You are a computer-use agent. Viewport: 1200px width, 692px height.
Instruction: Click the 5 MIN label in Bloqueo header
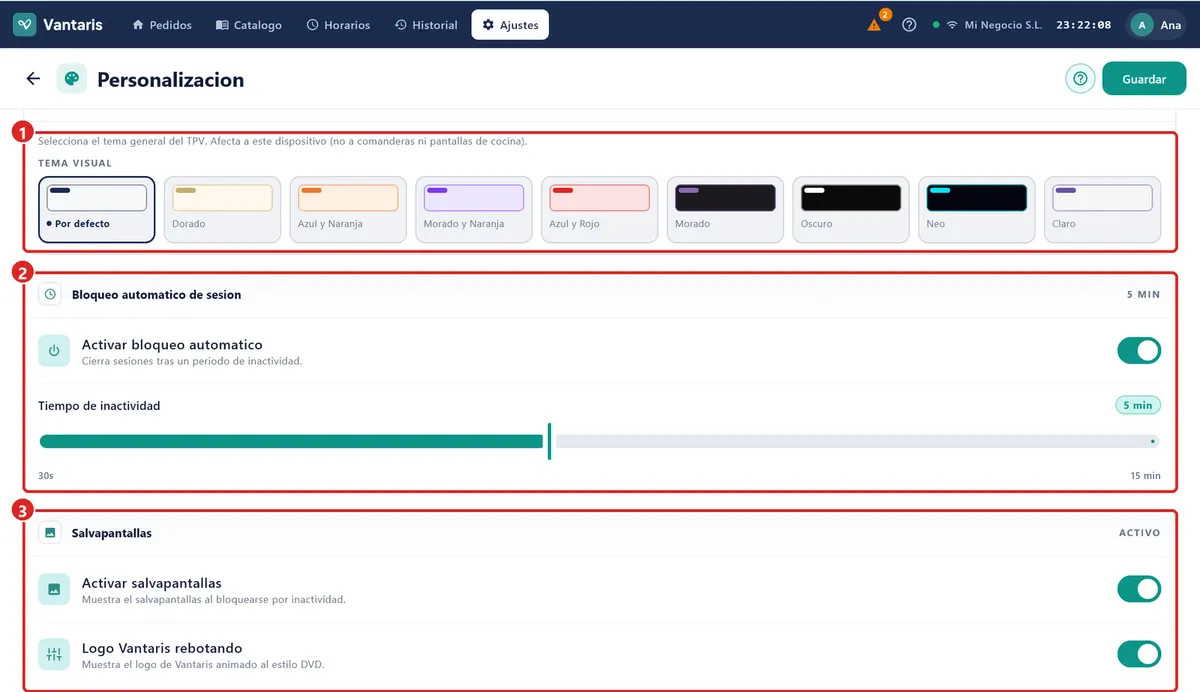[1144, 295]
